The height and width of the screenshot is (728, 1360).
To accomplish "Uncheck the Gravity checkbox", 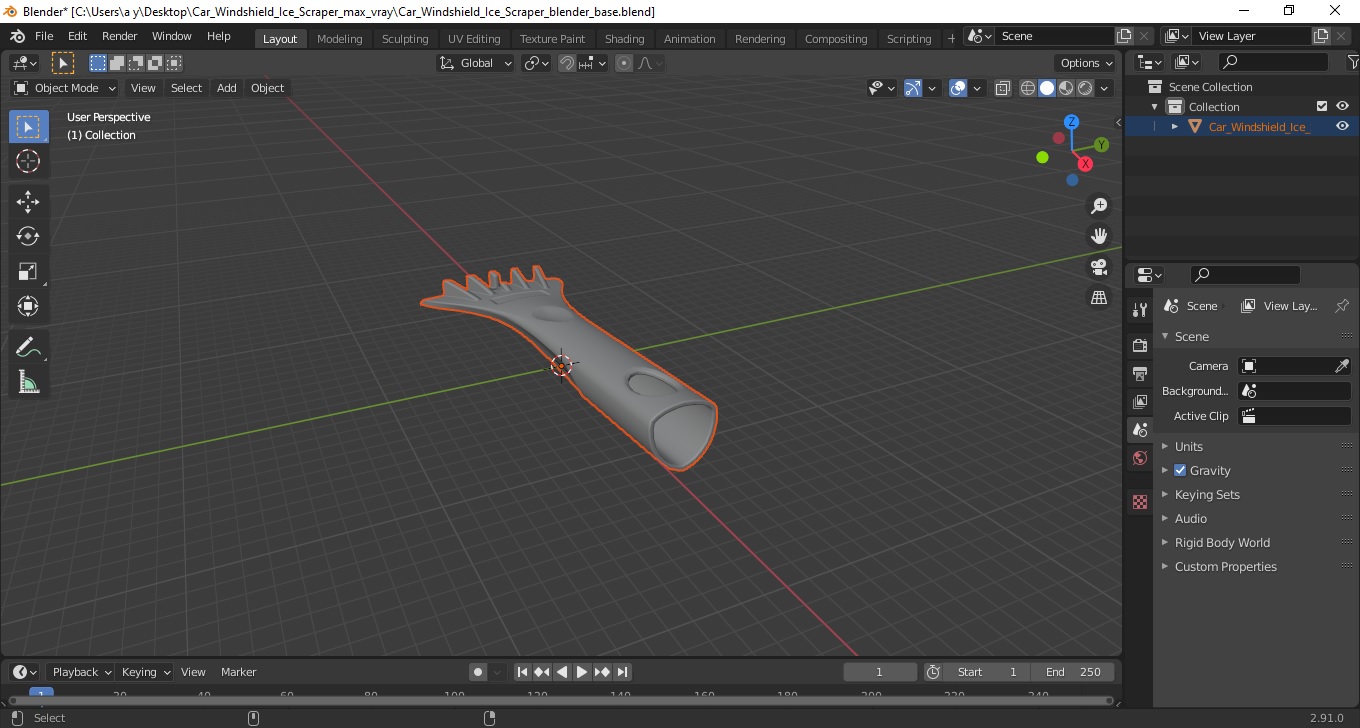I will coord(1180,470).
